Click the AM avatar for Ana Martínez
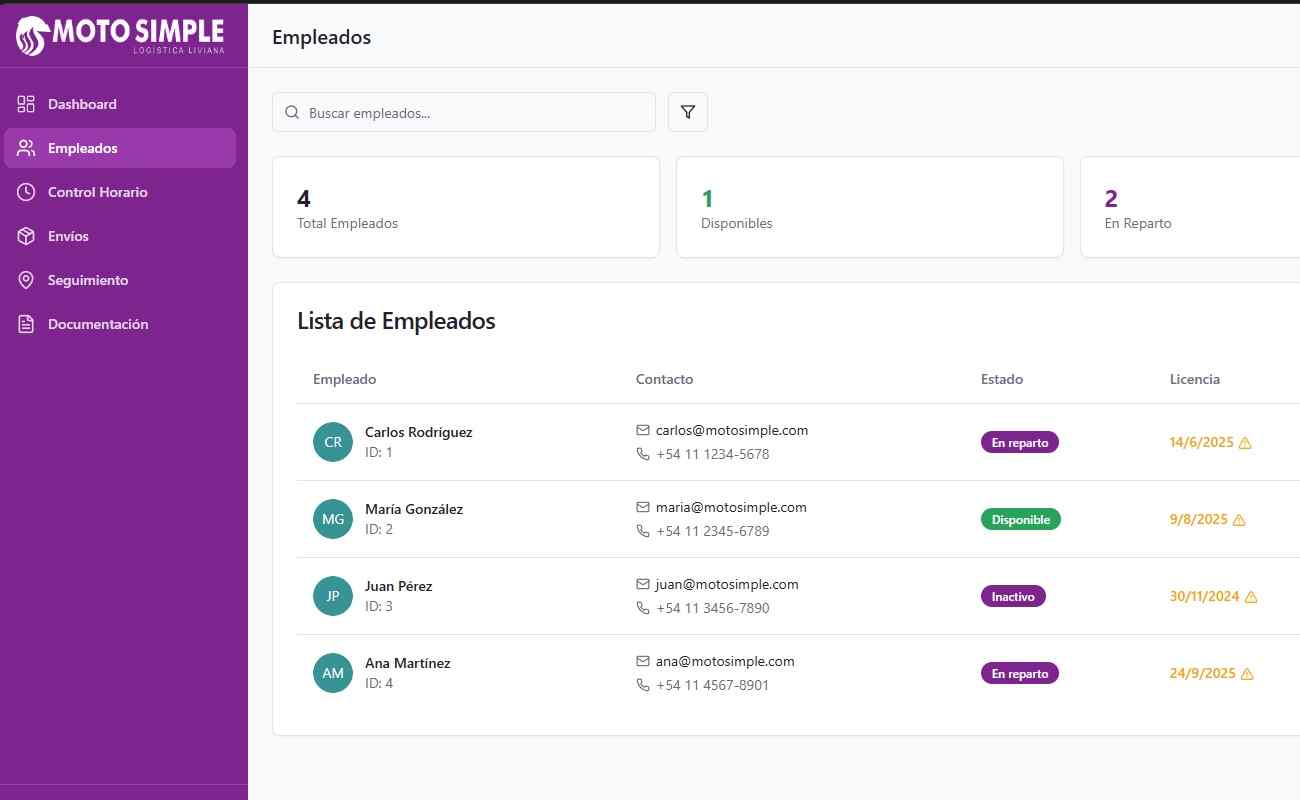This screenshot has width=1300, height=800. [333, 673]
